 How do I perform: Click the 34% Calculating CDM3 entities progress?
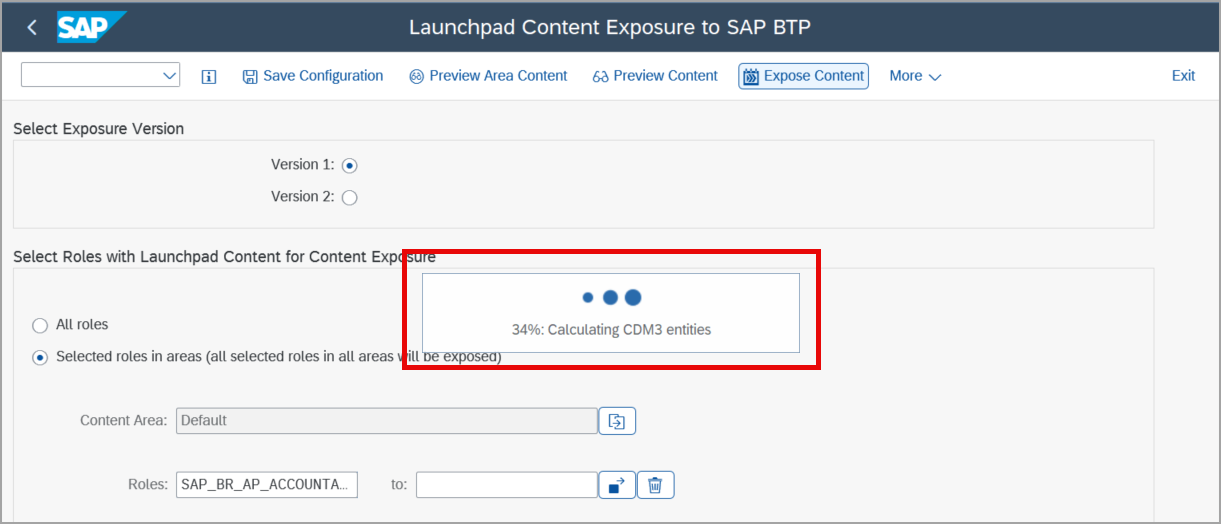611,312
